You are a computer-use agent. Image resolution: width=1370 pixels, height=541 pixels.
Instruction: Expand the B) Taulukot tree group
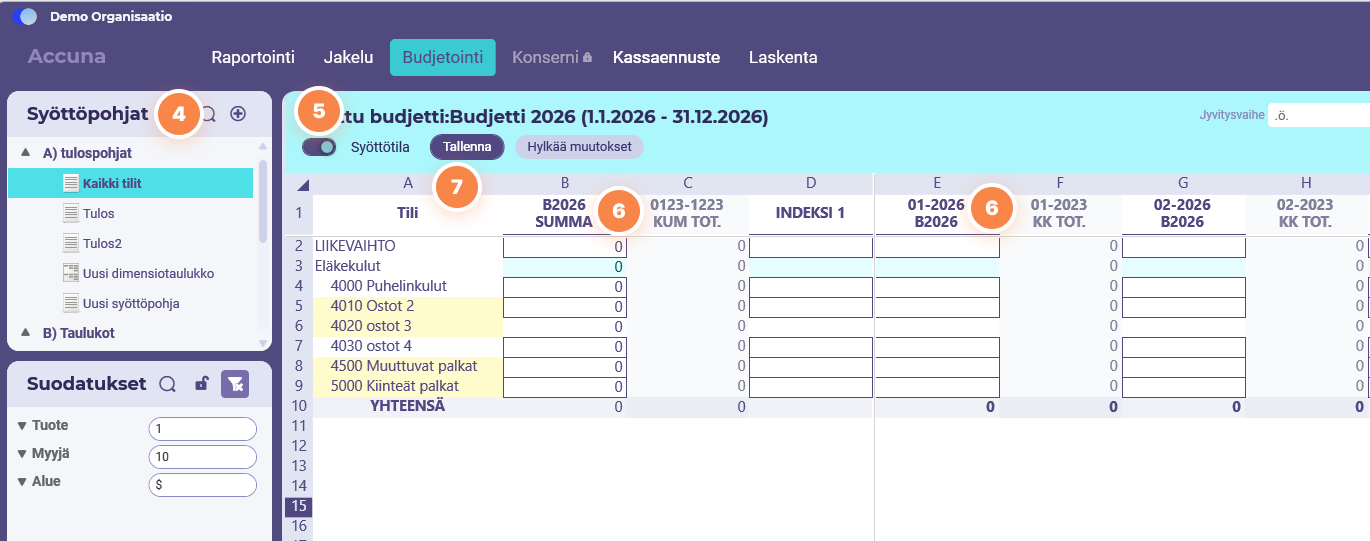(25, 333)
